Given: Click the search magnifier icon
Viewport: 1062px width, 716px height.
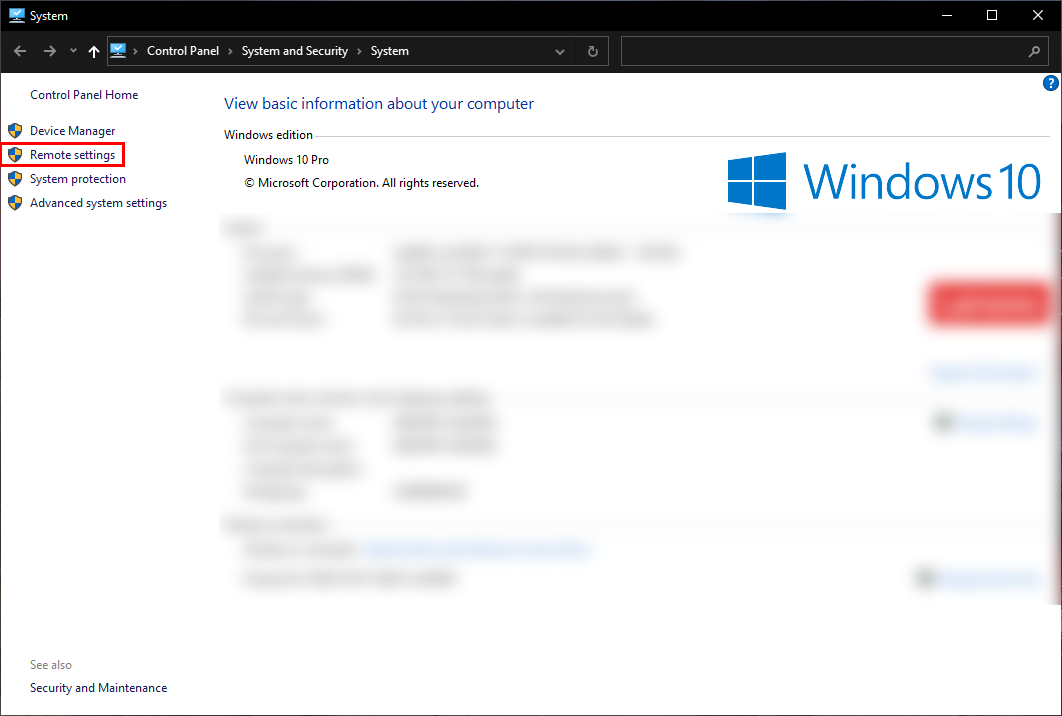Looking at the screenshot, I should [1034, 51].
